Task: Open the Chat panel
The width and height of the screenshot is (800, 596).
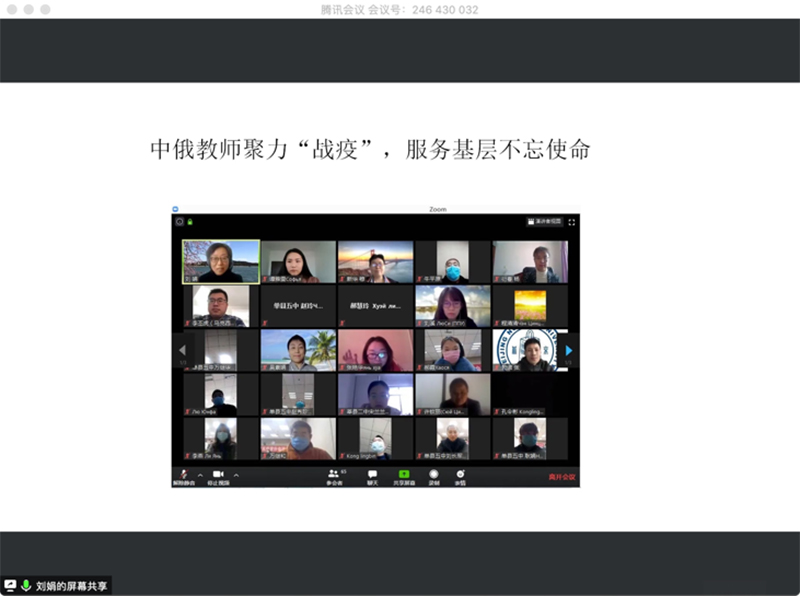Action: click(x=372, y=475)
